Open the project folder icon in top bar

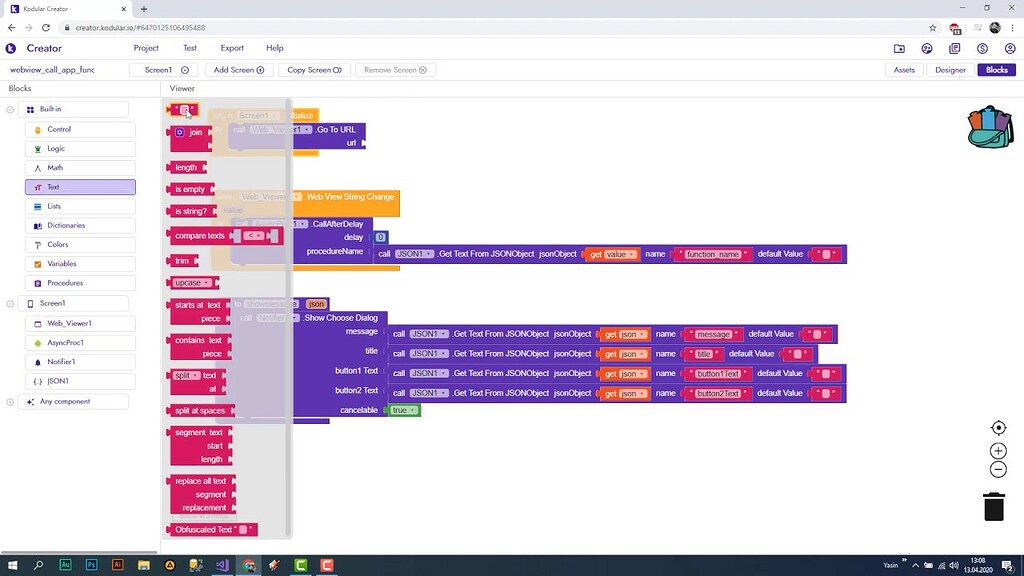tap(900, 48)
